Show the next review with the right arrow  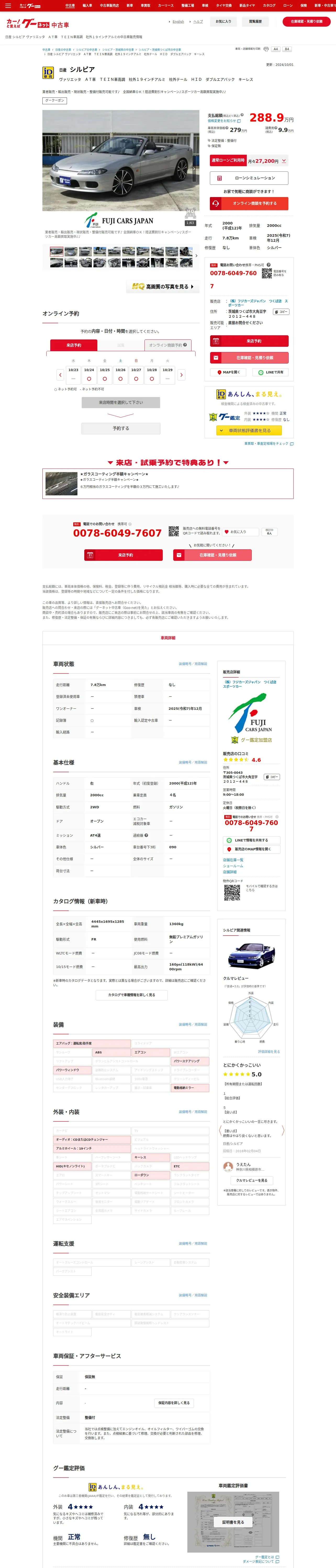(282, 1130)
